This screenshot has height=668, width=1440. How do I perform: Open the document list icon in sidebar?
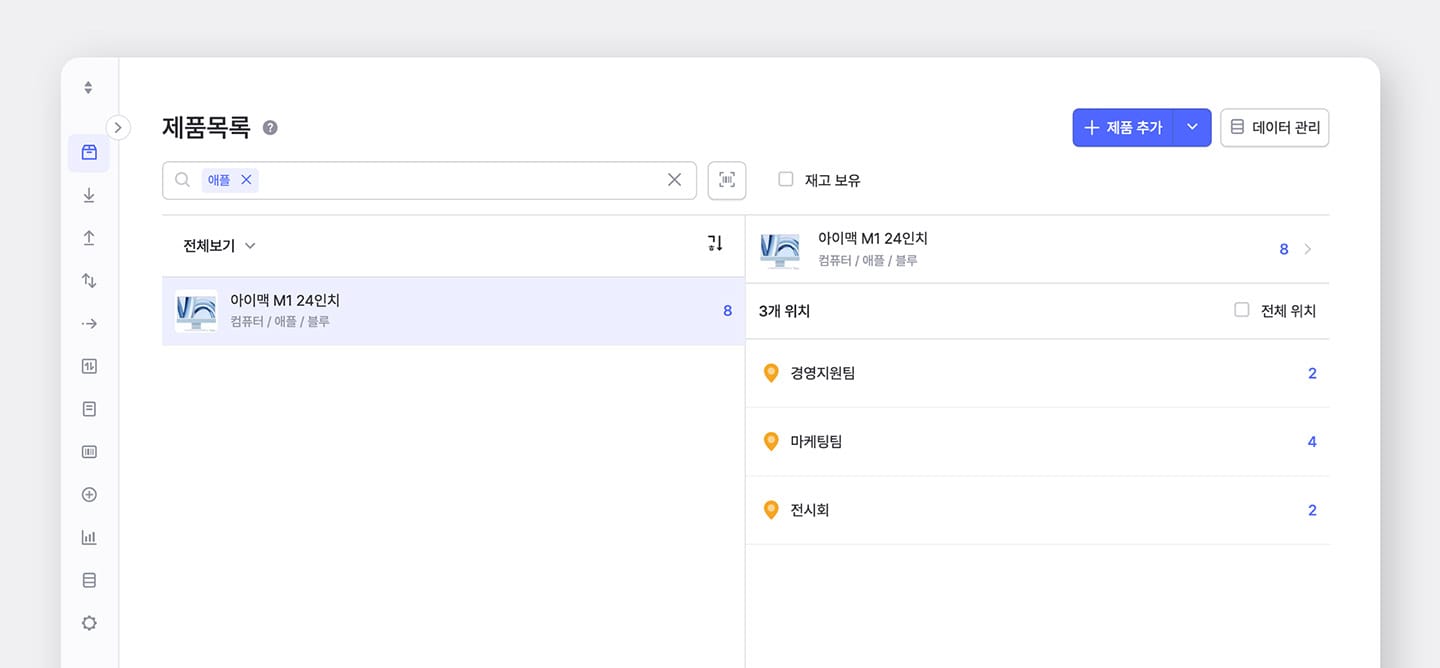click(89, 409)
